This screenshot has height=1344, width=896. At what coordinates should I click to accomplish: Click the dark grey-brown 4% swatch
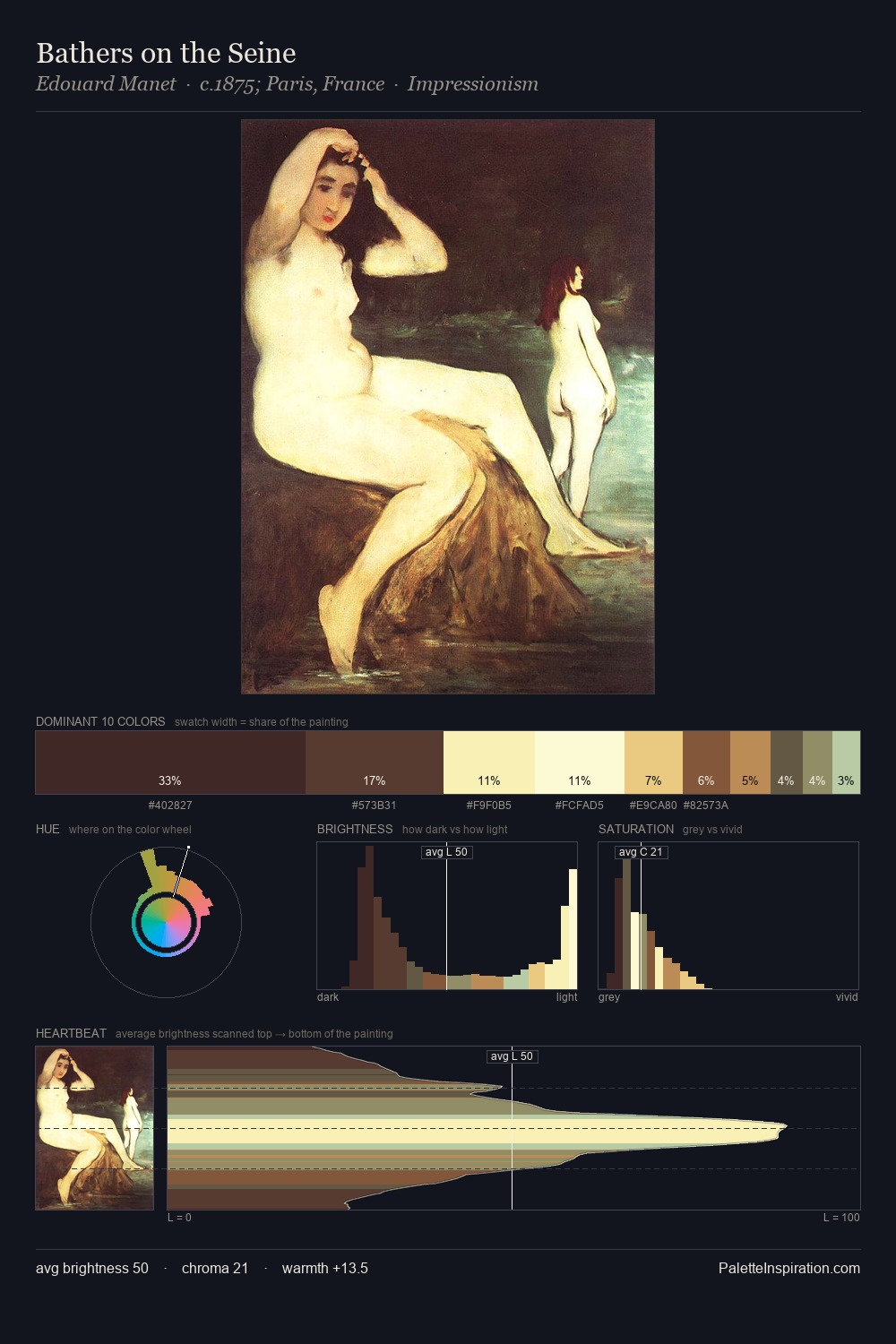coord(787,762)
